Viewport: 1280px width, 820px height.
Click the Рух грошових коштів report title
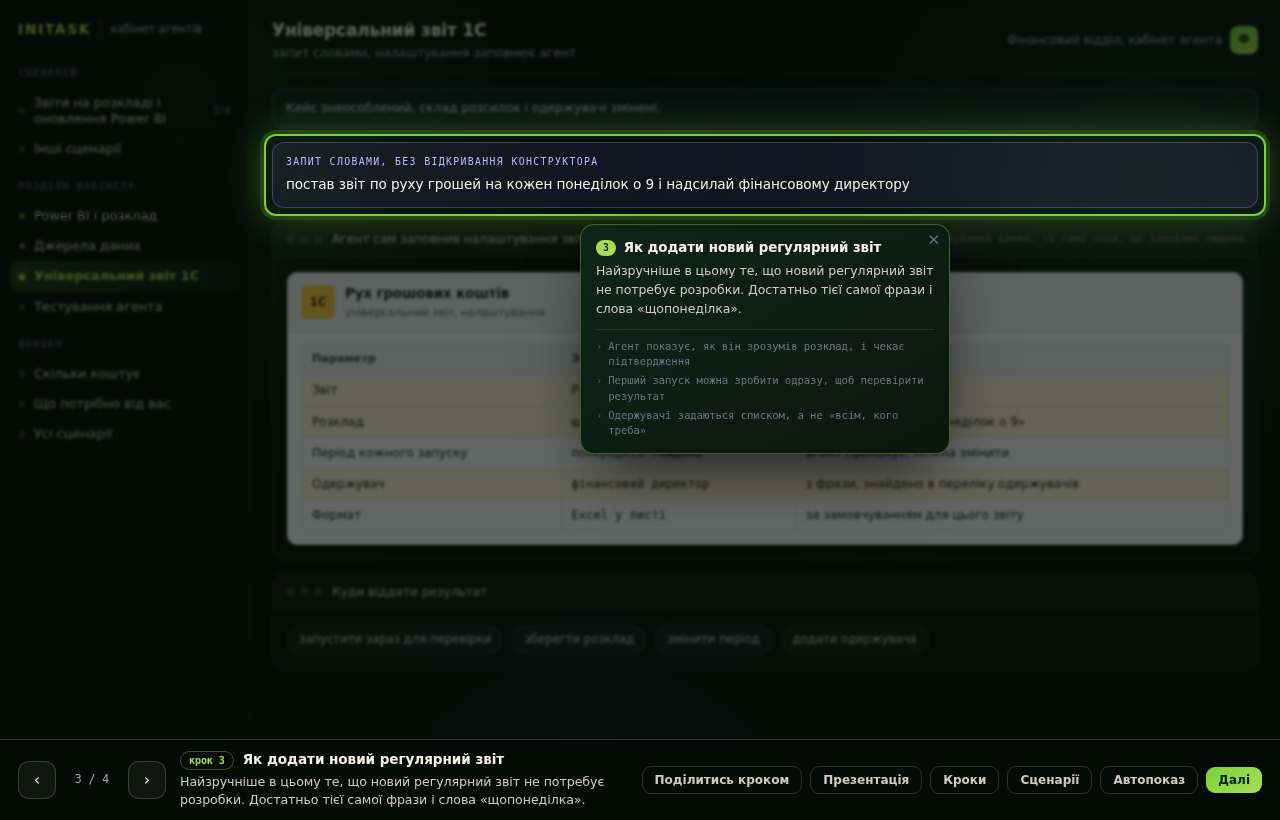tap(427, 293)
